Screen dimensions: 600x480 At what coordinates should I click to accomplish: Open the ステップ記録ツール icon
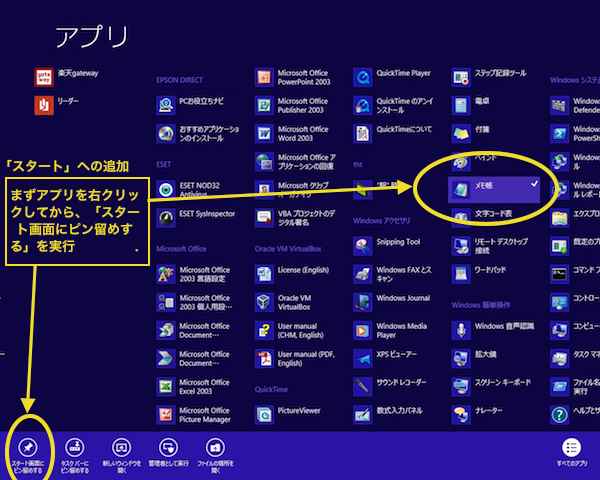coord(461,77)
